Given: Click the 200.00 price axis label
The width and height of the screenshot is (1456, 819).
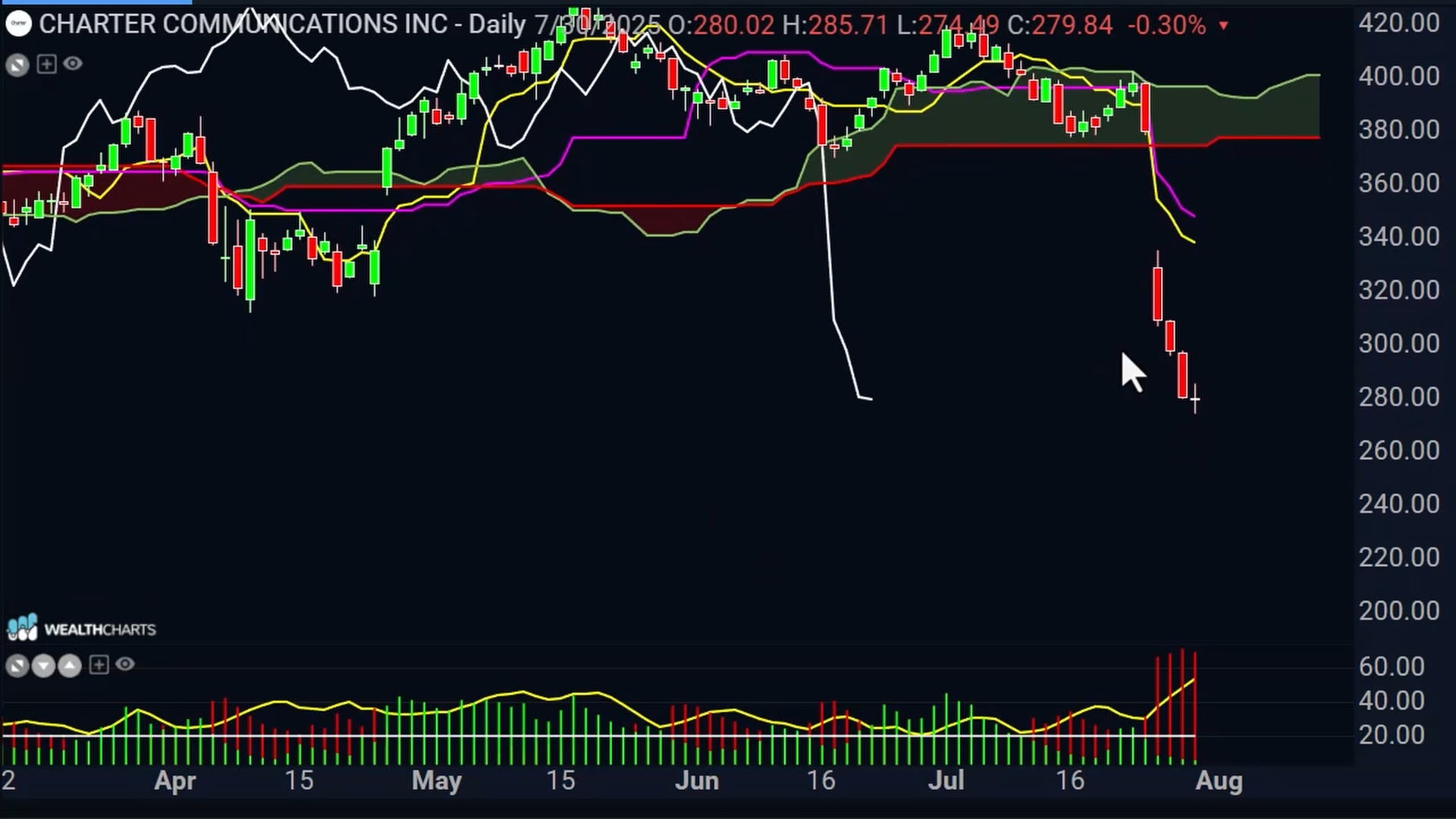Looking at the screenshot, I should click(x=1399, y=610).
